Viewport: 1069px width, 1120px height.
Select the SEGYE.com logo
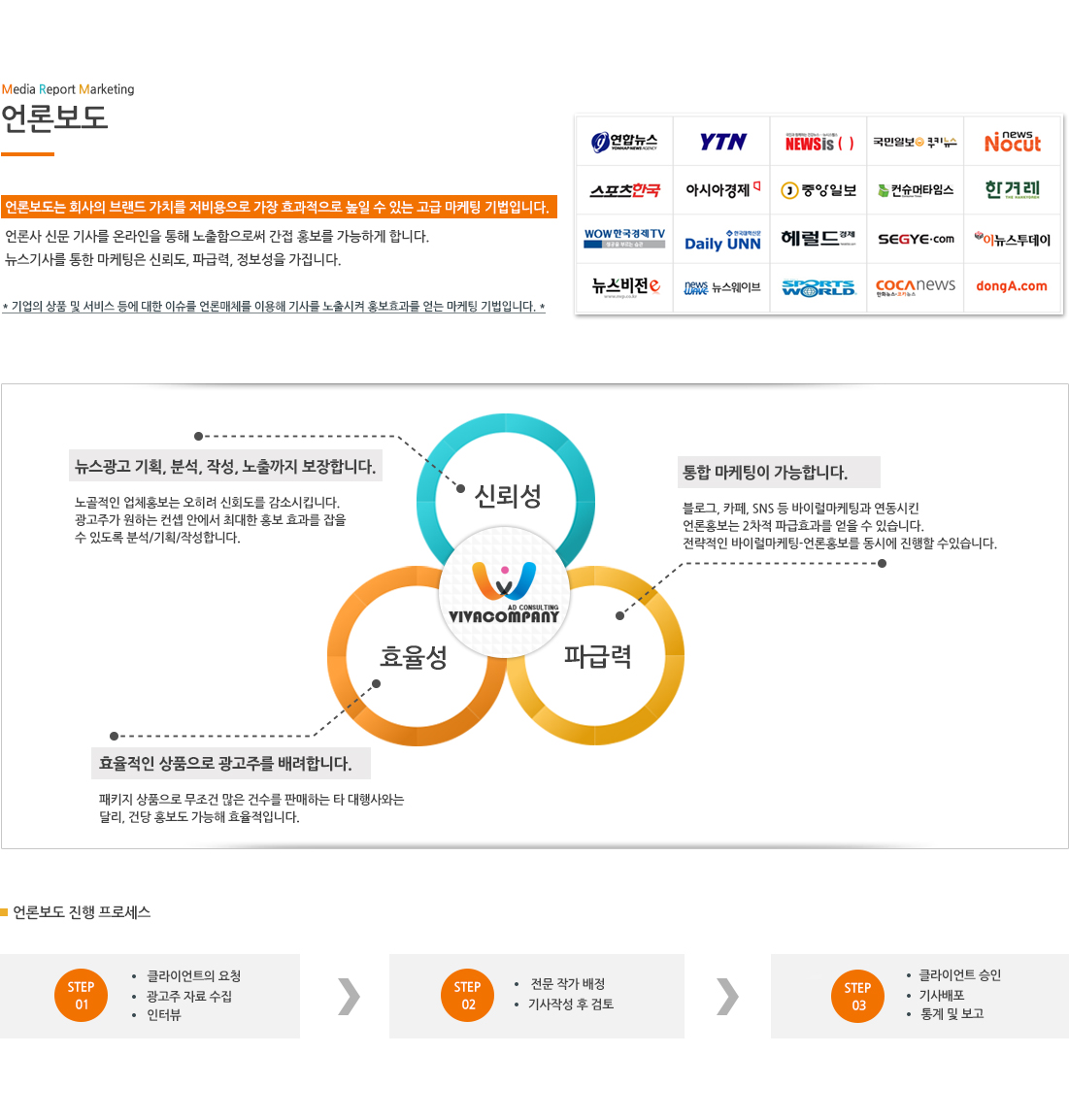[917, 239]
